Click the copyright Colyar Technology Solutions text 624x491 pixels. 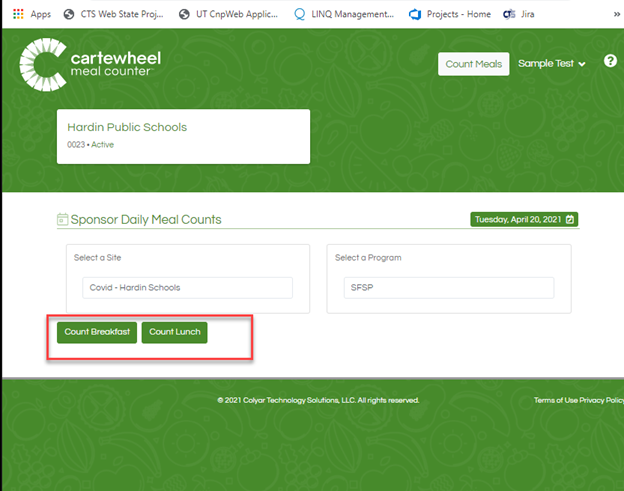point(318,400)
